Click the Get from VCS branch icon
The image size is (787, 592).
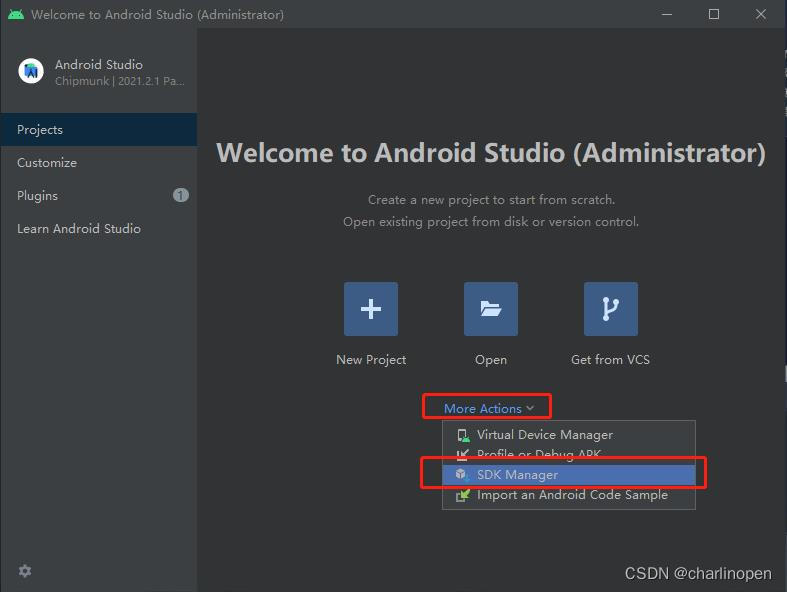(x=611, y=309)
